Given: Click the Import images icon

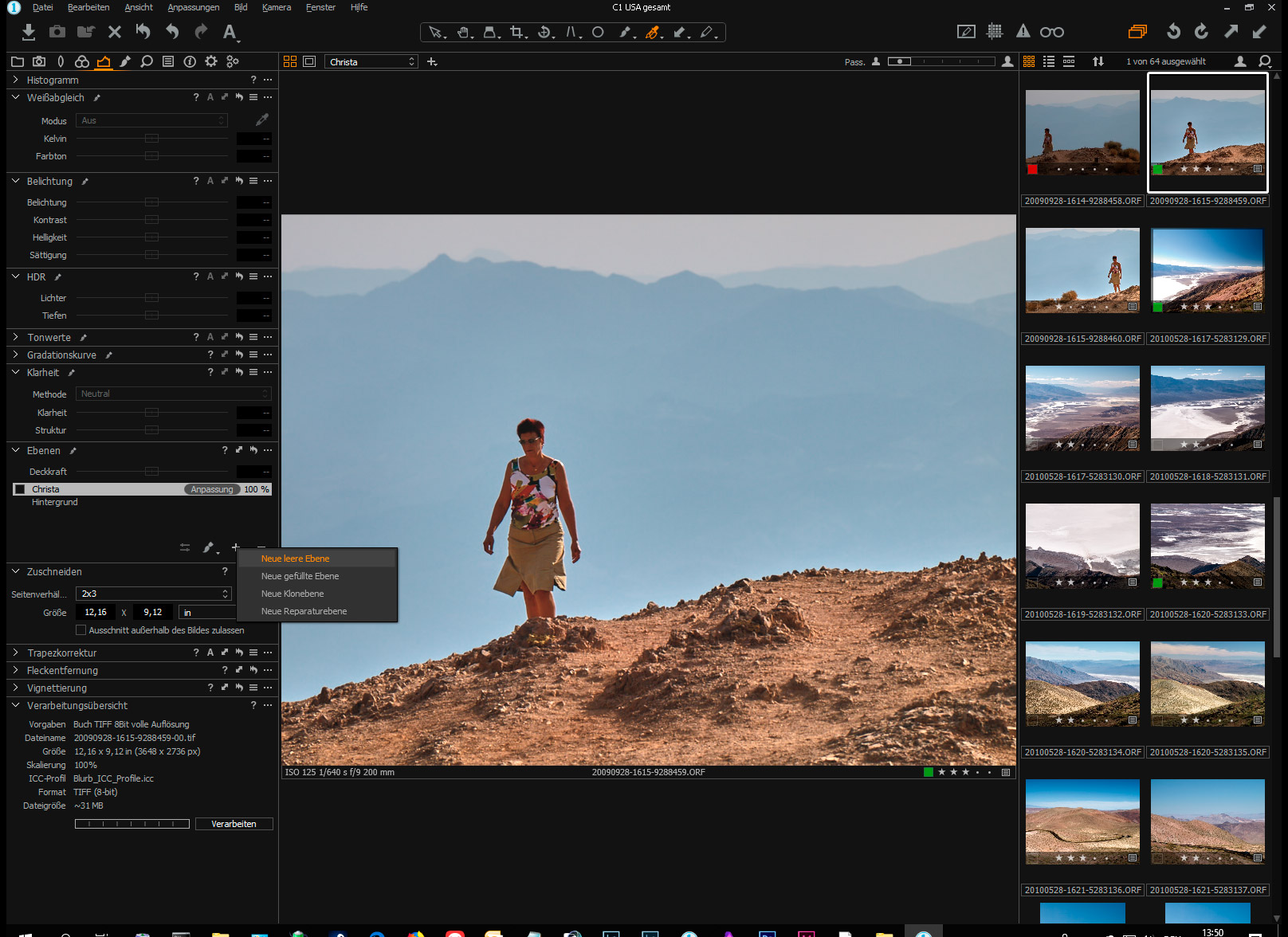Looking at the screenshot, I should coord(29,32).
